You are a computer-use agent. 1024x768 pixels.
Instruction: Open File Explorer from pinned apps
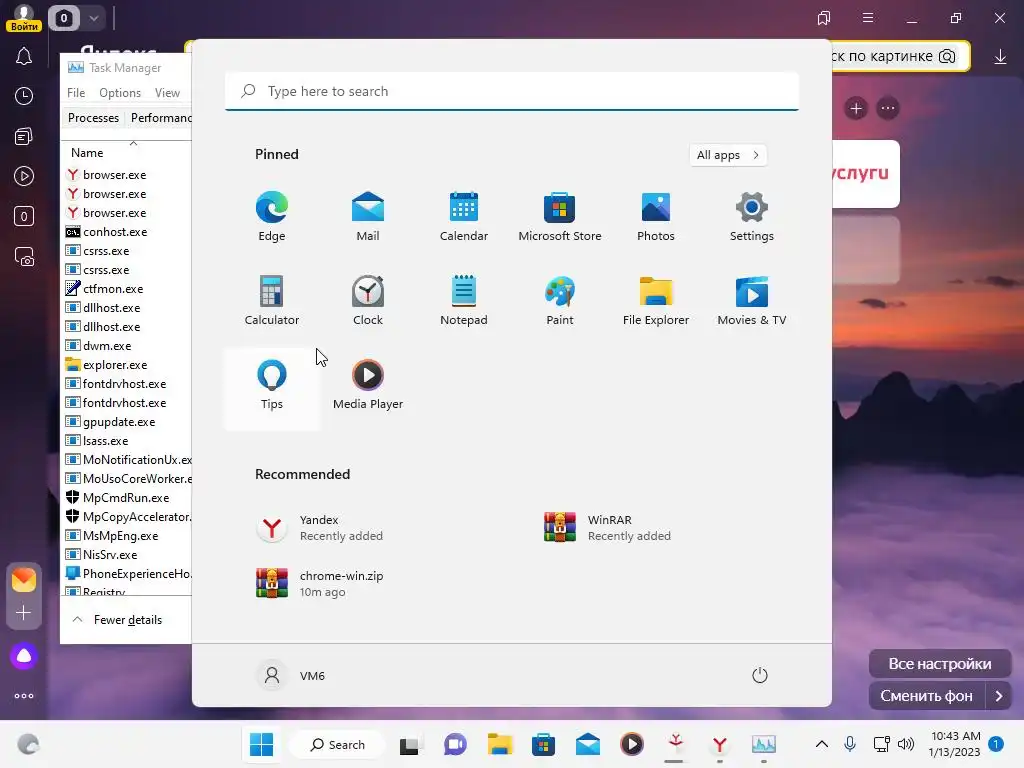tap(656, 300)
